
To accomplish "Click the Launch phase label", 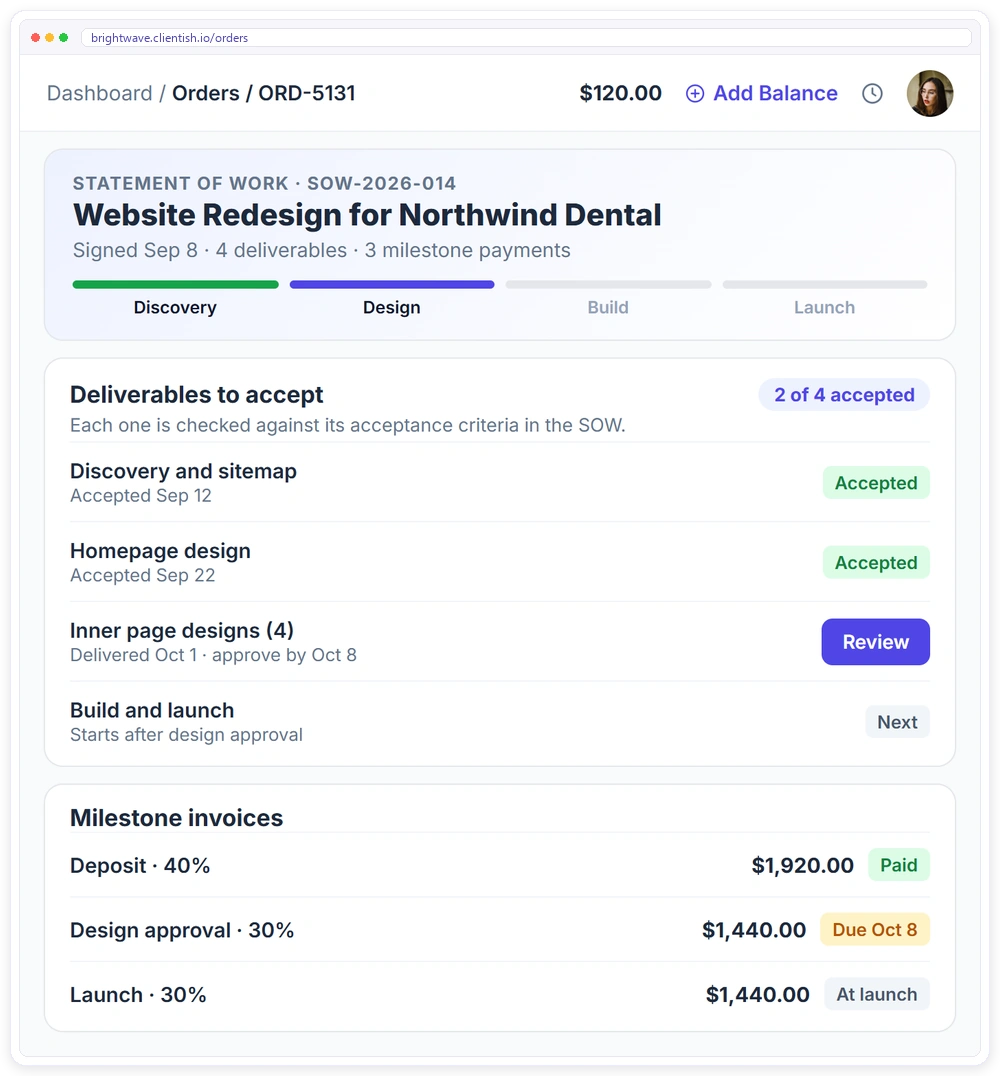I will point(825,307).
